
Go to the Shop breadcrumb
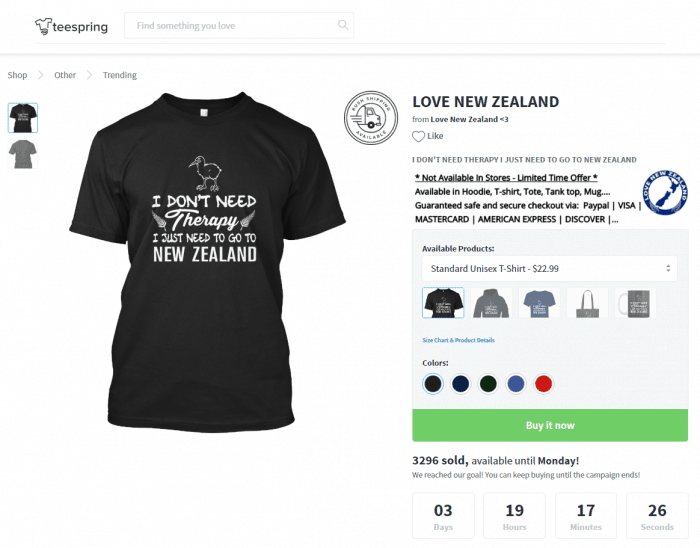point(17,75)
